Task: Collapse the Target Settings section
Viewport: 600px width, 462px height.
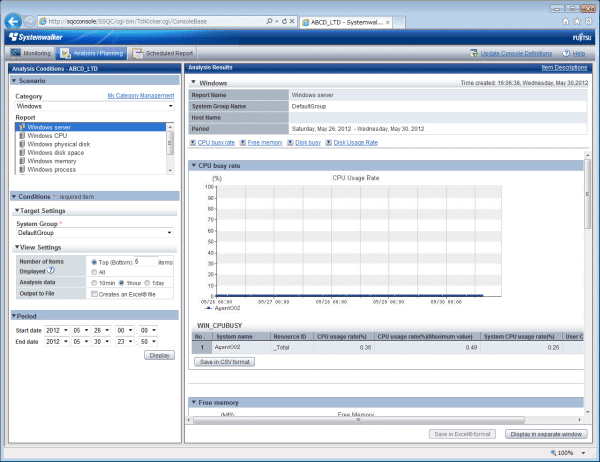Action: point(17,211)
